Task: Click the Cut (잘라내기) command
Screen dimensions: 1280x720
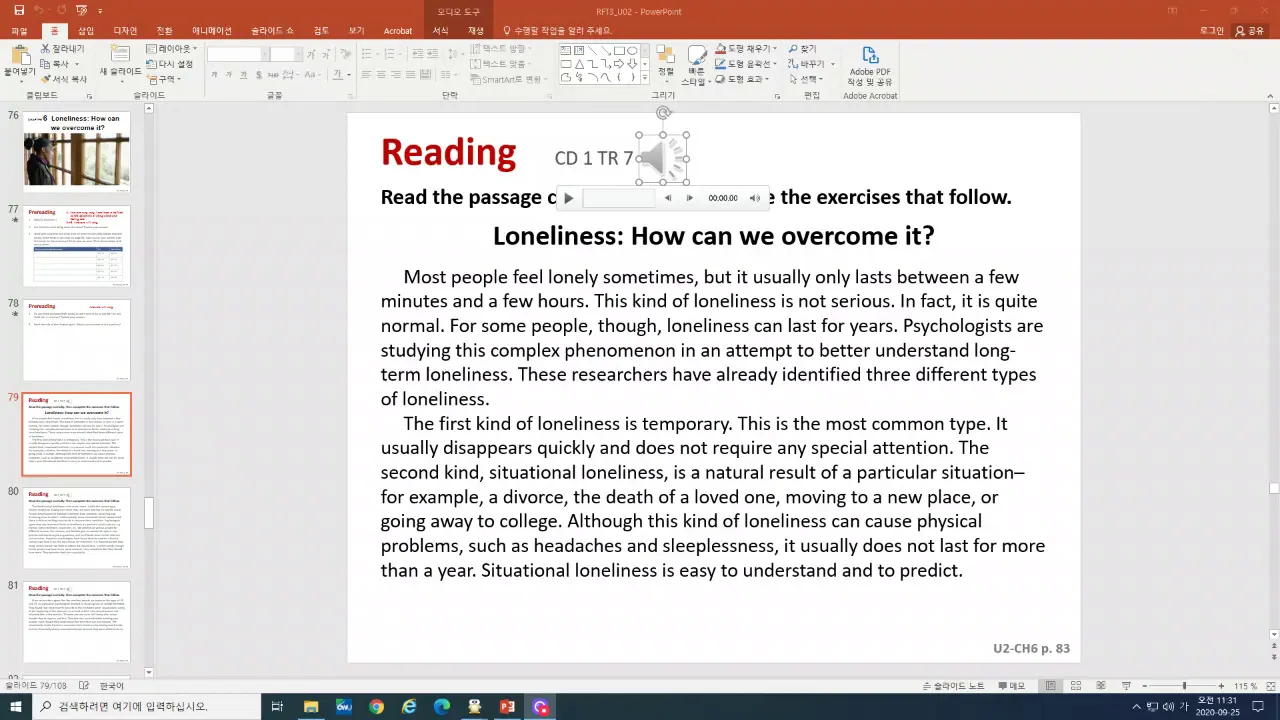Action: point(62,48)
